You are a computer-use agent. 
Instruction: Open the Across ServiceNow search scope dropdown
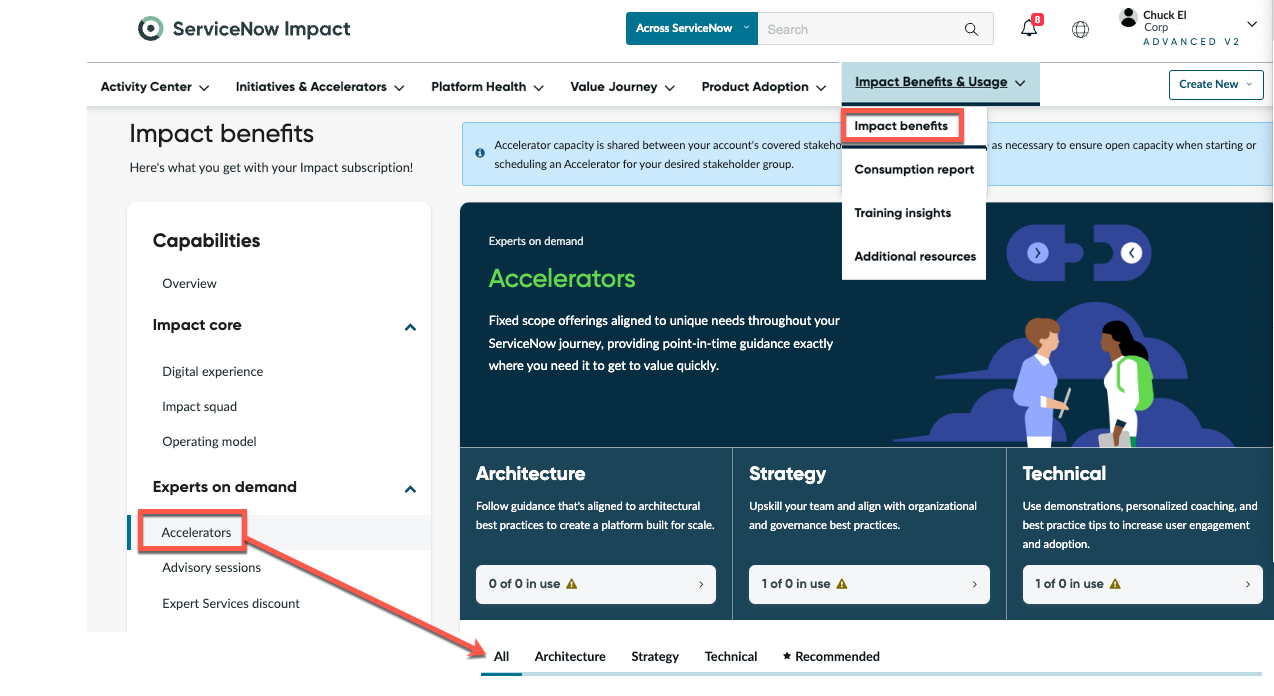pos(691,29)
